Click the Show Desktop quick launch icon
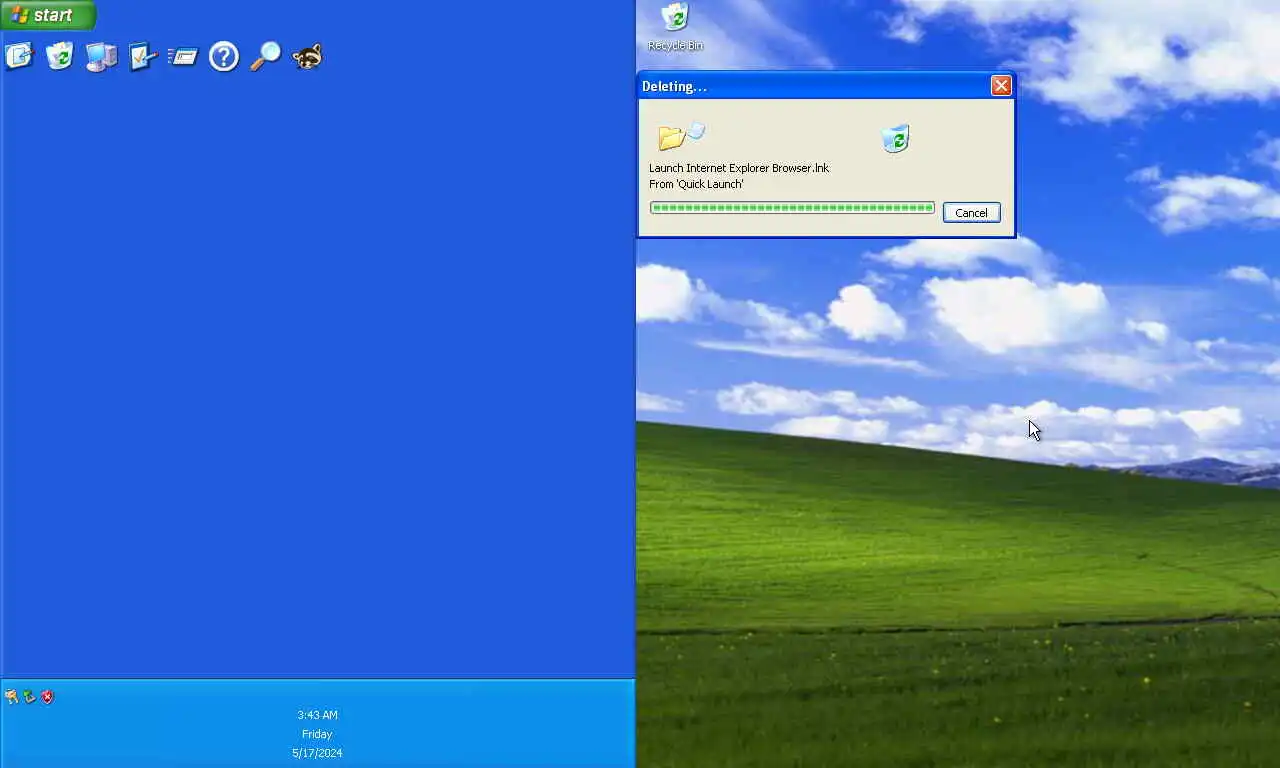Viewport: 1280px width, 768px height. point(19,56)
